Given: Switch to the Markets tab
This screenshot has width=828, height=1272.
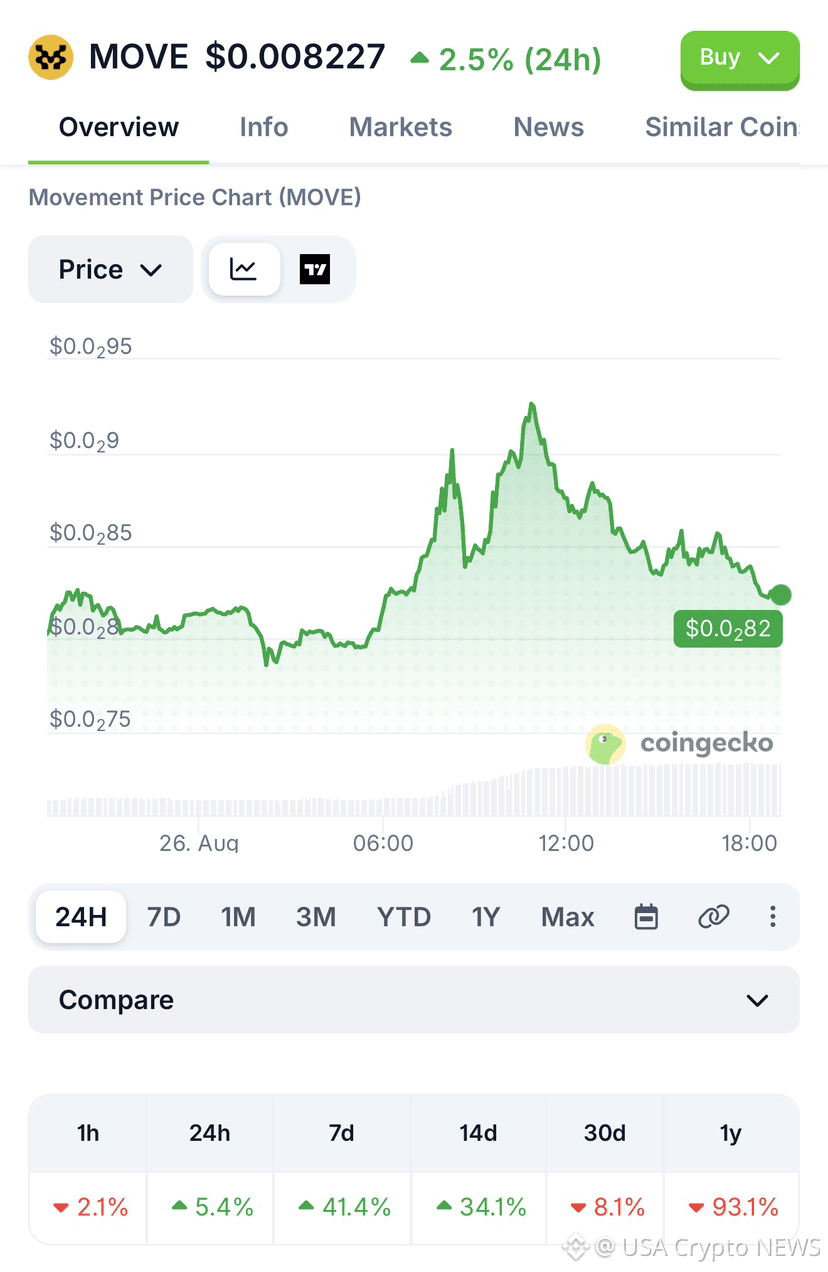Looking at the screenshot, I should coord(400,127).
